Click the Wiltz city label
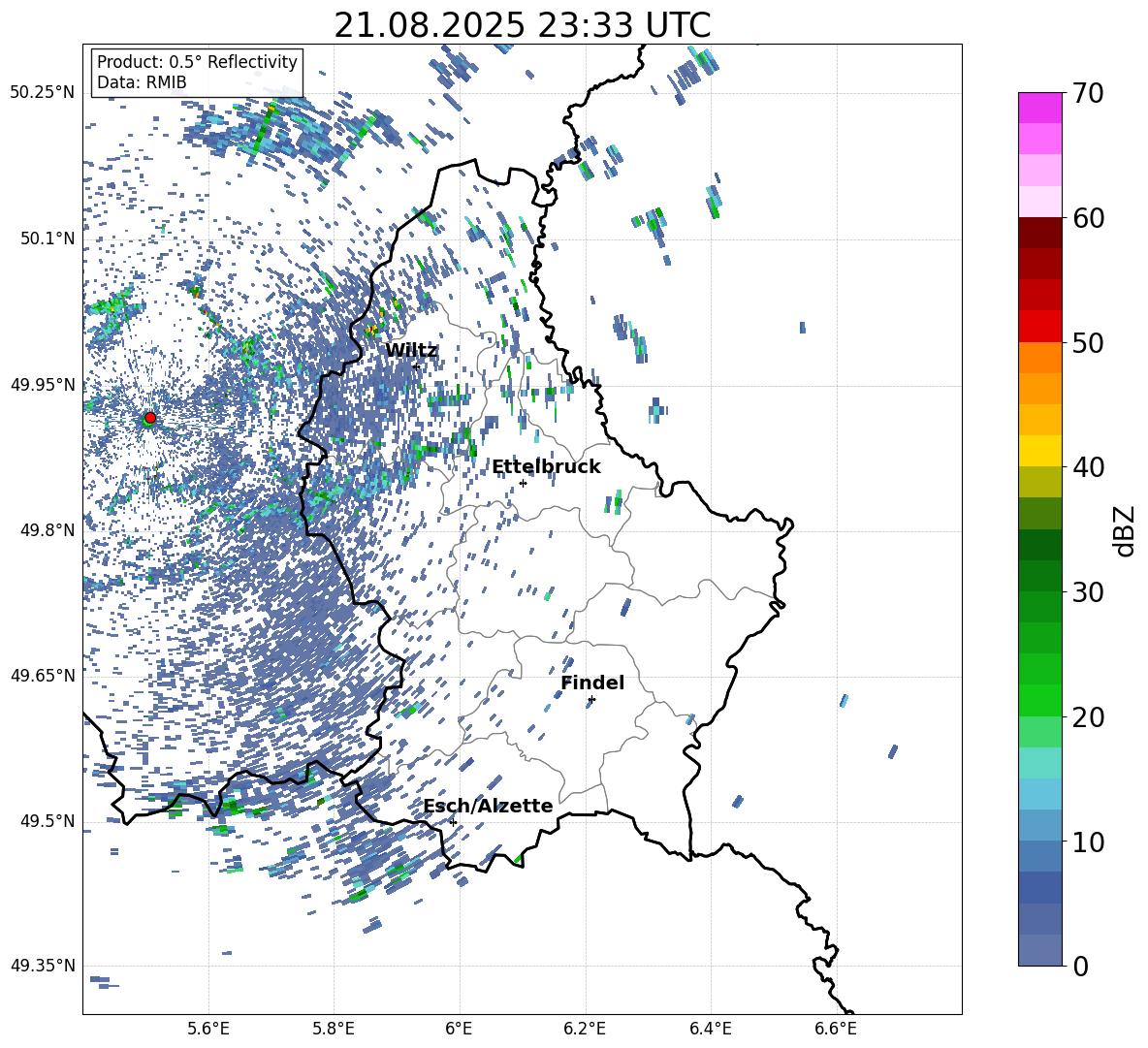This screenshot has height=1048, width=1148. click(411, 351)
